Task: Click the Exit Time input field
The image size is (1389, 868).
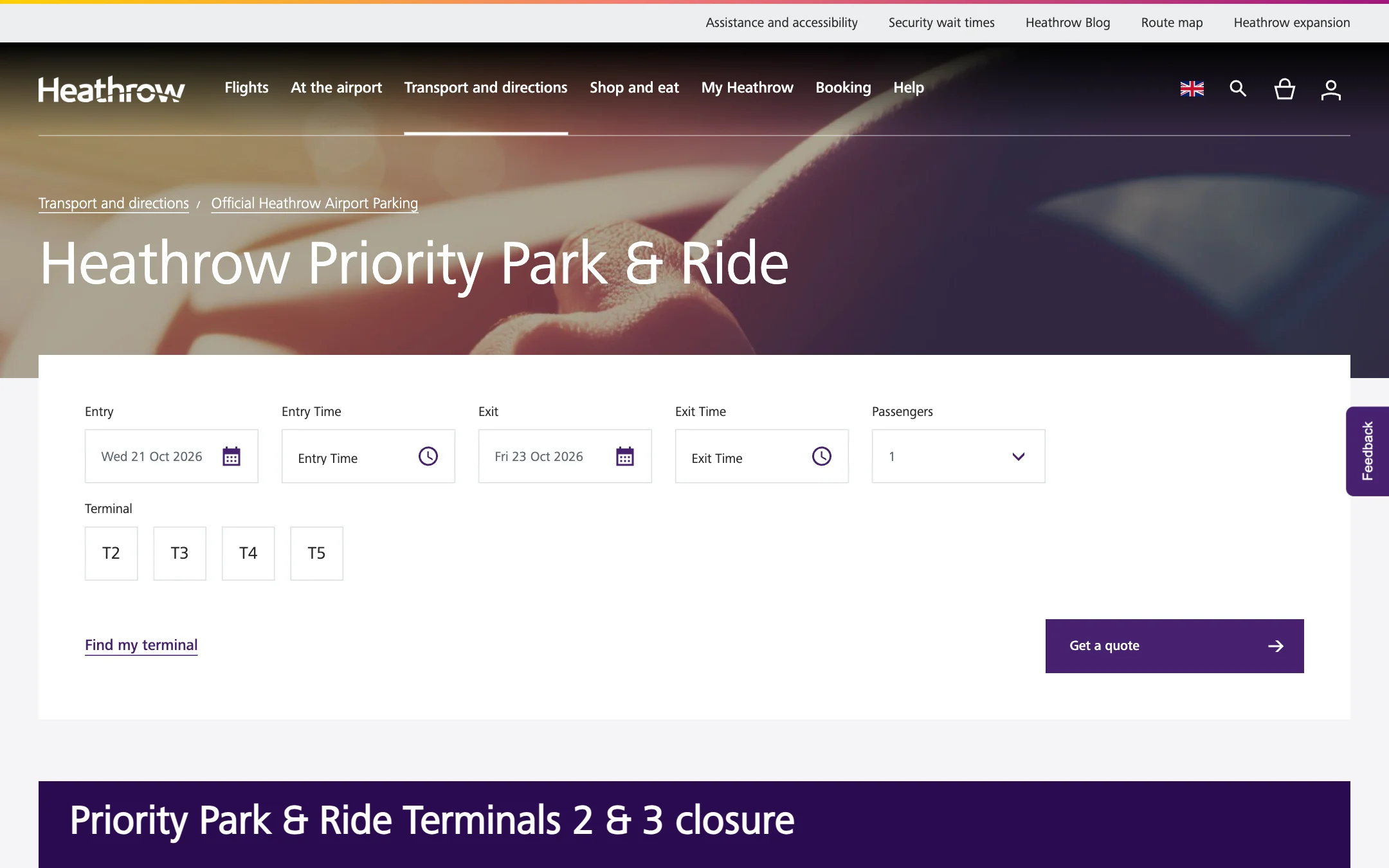Action: [x=761, y=457]
